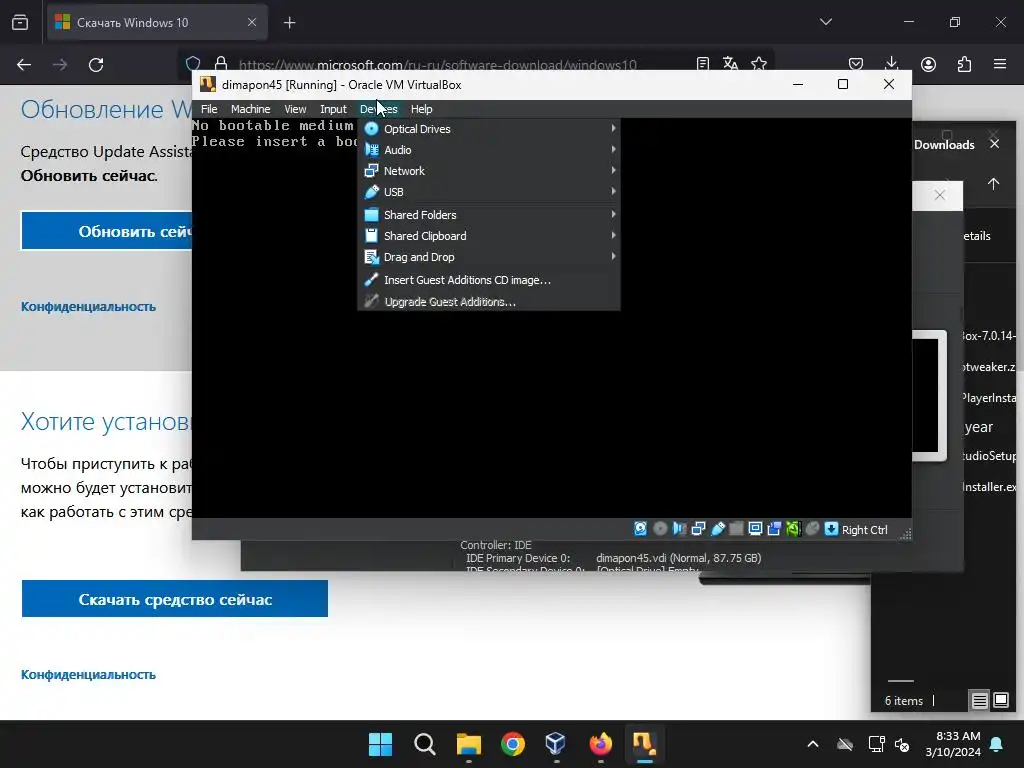The width and height of the screenshot is (1024, 768).
Task: Open Optical Drives submenu in Devices menu
Action: coord(489,129)
